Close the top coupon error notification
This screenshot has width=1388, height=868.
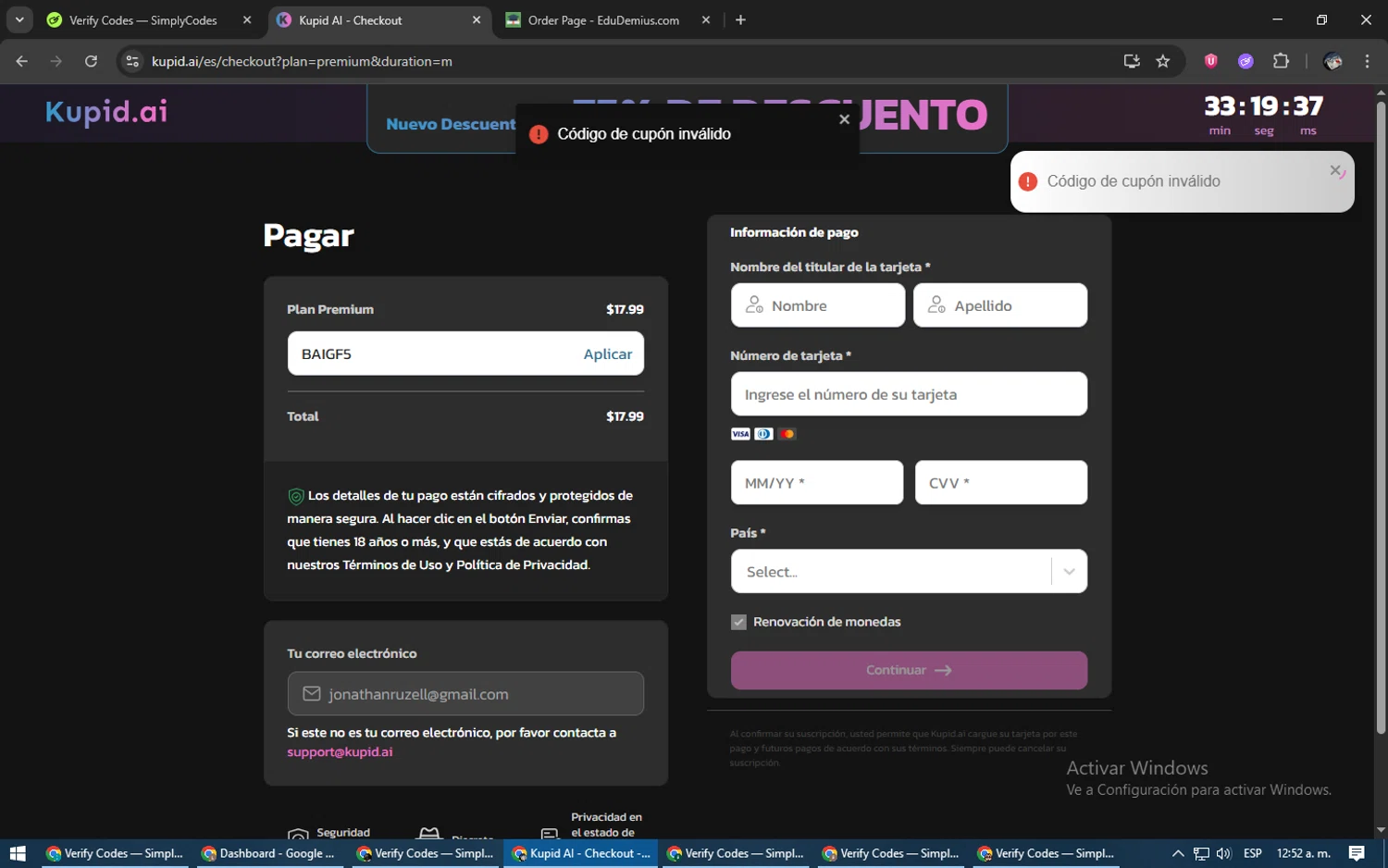click(x=844, y=119)
